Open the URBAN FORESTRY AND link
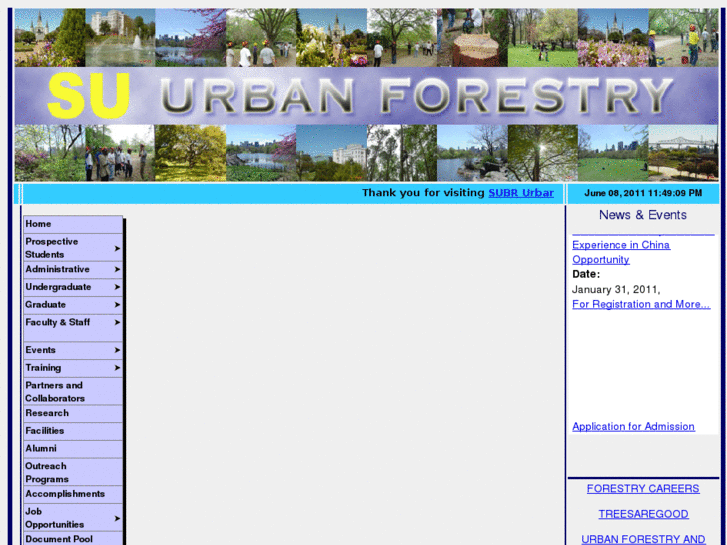The height and width of the screenshot is (545, 727). coord(643,539)
